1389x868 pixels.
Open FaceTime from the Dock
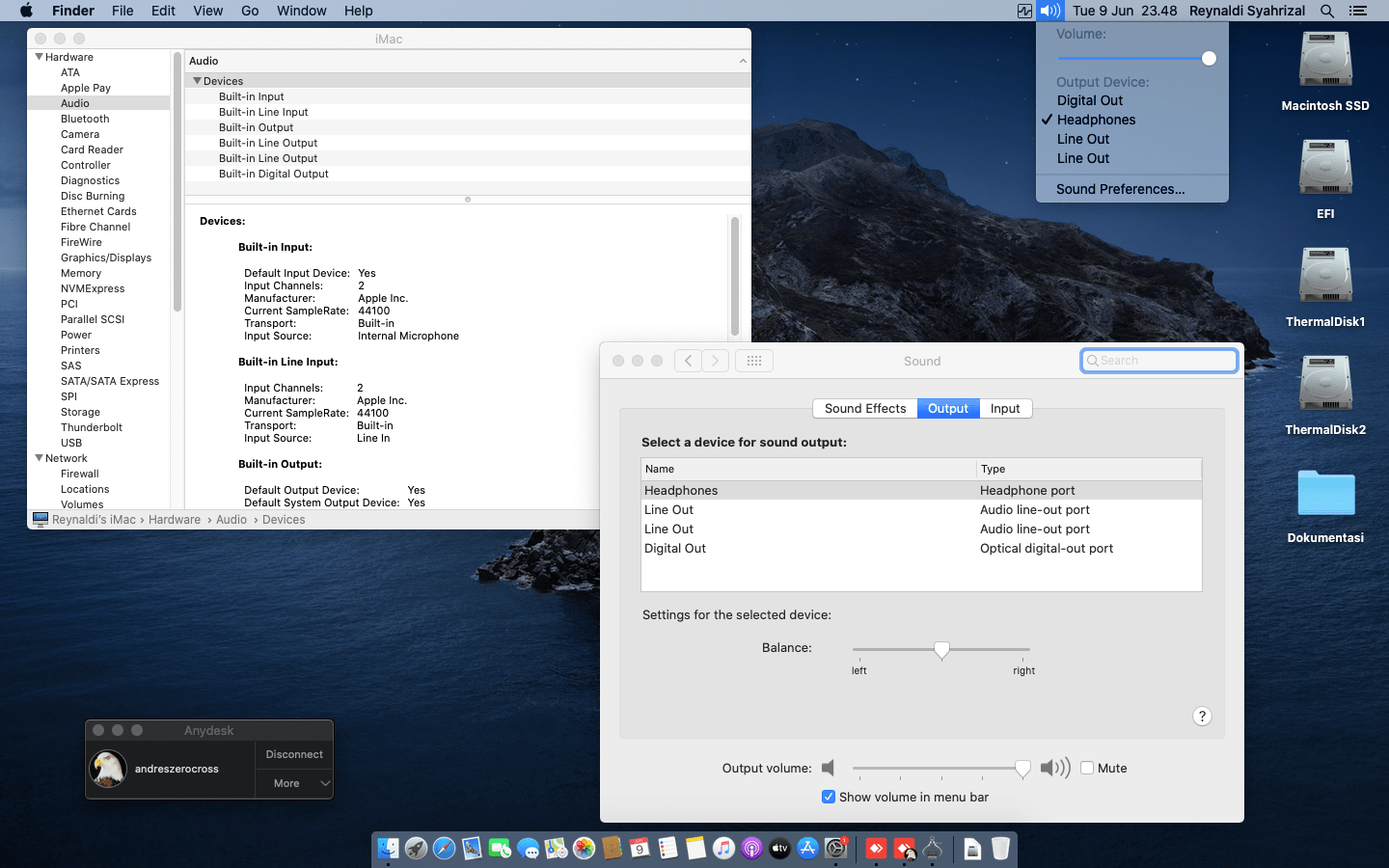(500, 848)
